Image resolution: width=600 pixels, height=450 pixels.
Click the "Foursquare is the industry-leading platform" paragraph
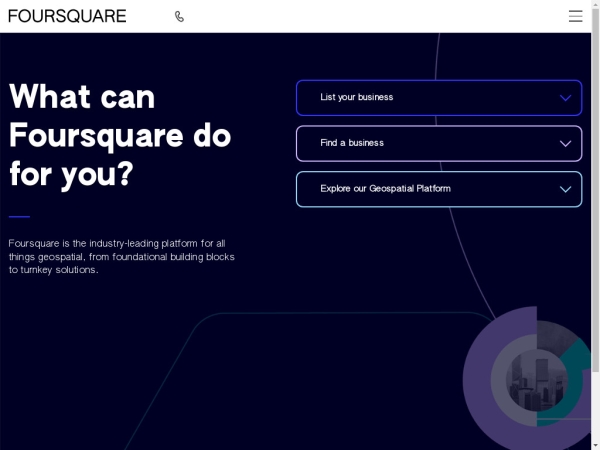click(x=121, y=256)
